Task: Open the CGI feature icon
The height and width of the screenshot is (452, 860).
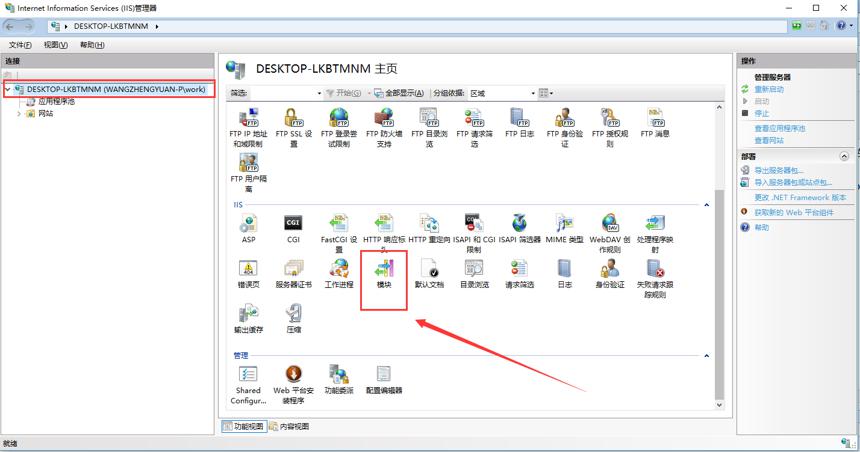Action: click(x=293, y=229)
